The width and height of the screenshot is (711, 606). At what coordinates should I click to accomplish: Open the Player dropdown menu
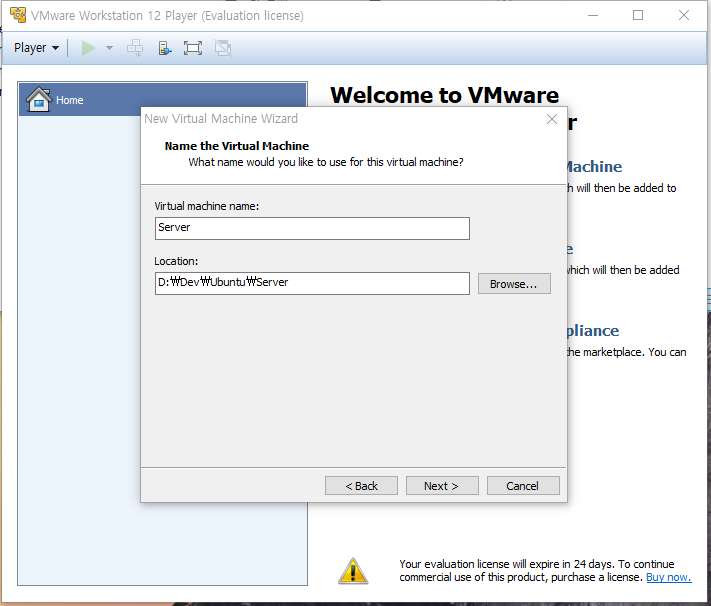(36, 48)
